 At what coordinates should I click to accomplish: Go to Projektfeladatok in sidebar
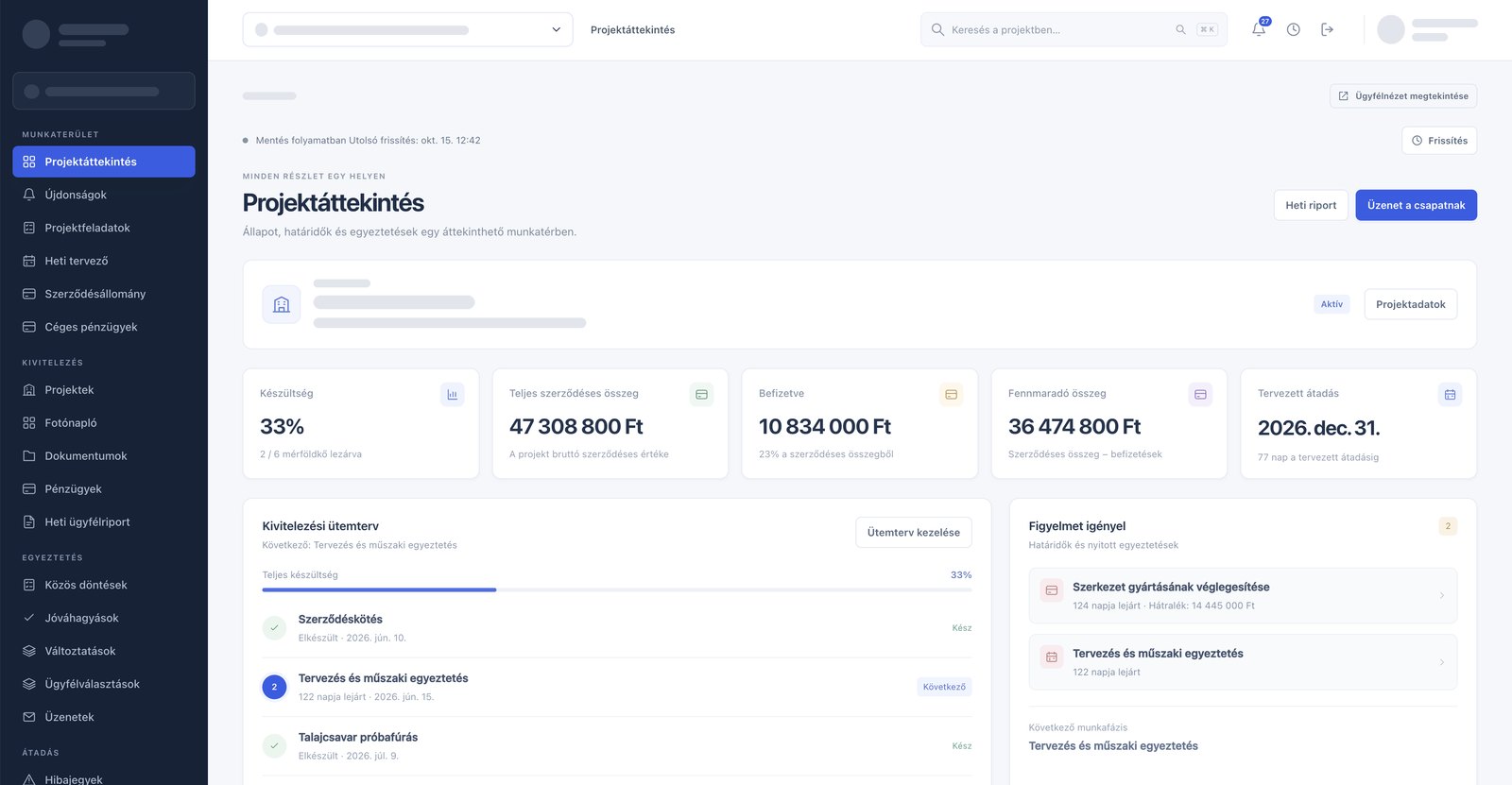[x=104, y=228]
